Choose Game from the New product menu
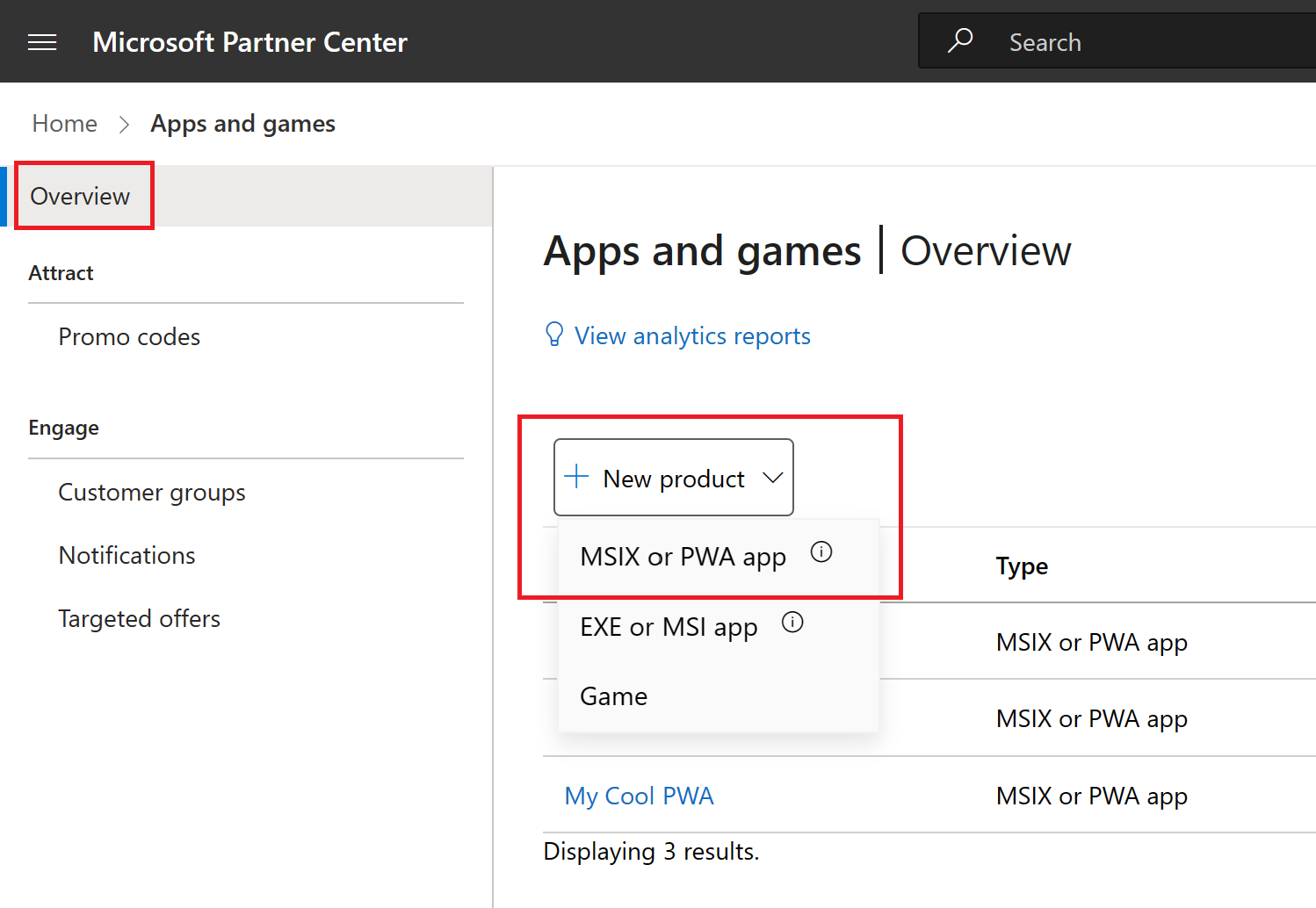This screenshot has width=1316, height=908. (613, 695)
